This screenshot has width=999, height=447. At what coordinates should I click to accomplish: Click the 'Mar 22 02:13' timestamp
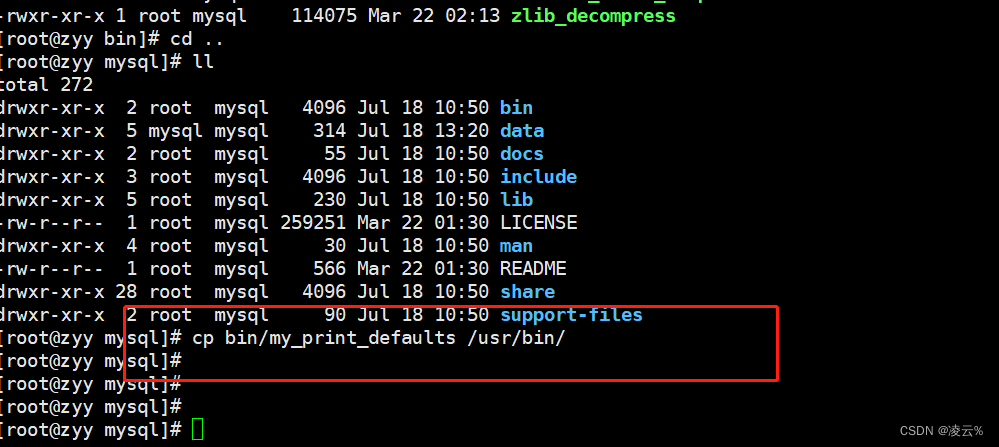(x=434, y=16)
